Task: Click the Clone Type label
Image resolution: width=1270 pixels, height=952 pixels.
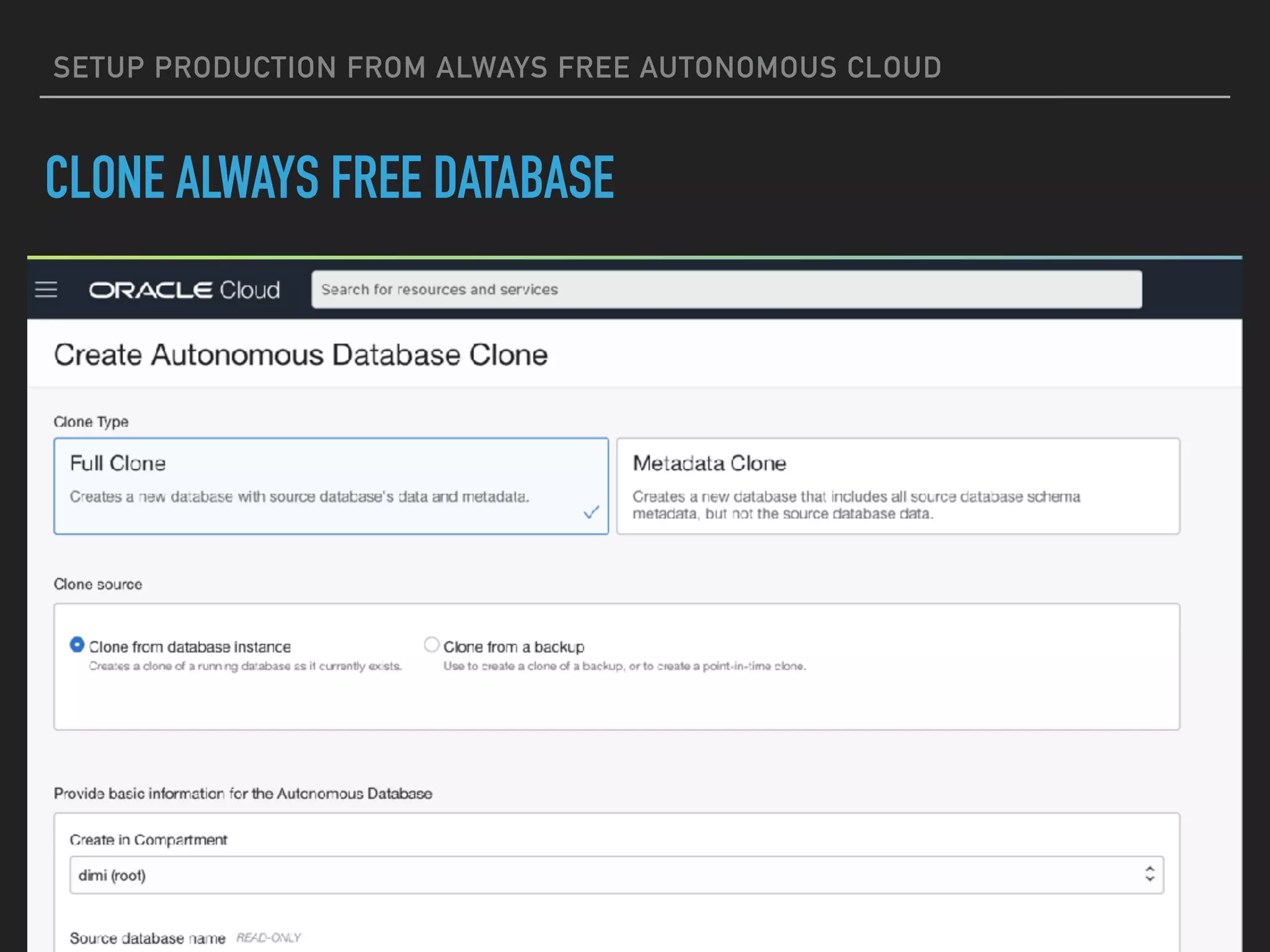Action: [x=91, y=422]
